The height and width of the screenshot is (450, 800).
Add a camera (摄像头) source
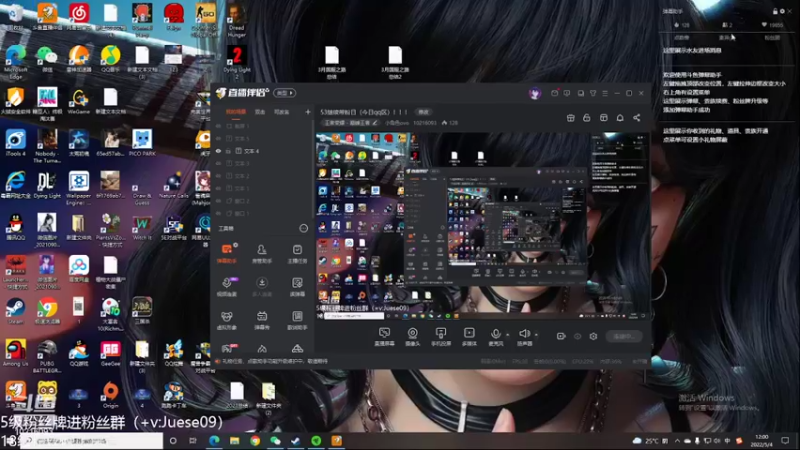pyautogui.click(x=412, y=337)
